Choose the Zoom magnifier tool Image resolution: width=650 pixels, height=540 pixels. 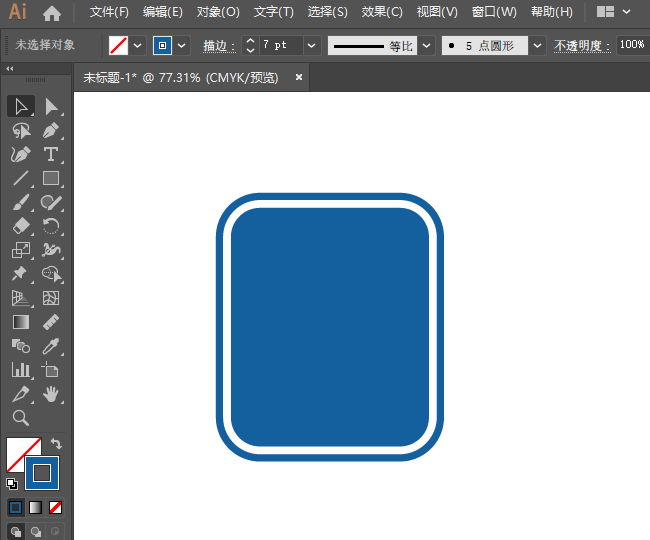(20, 418)
